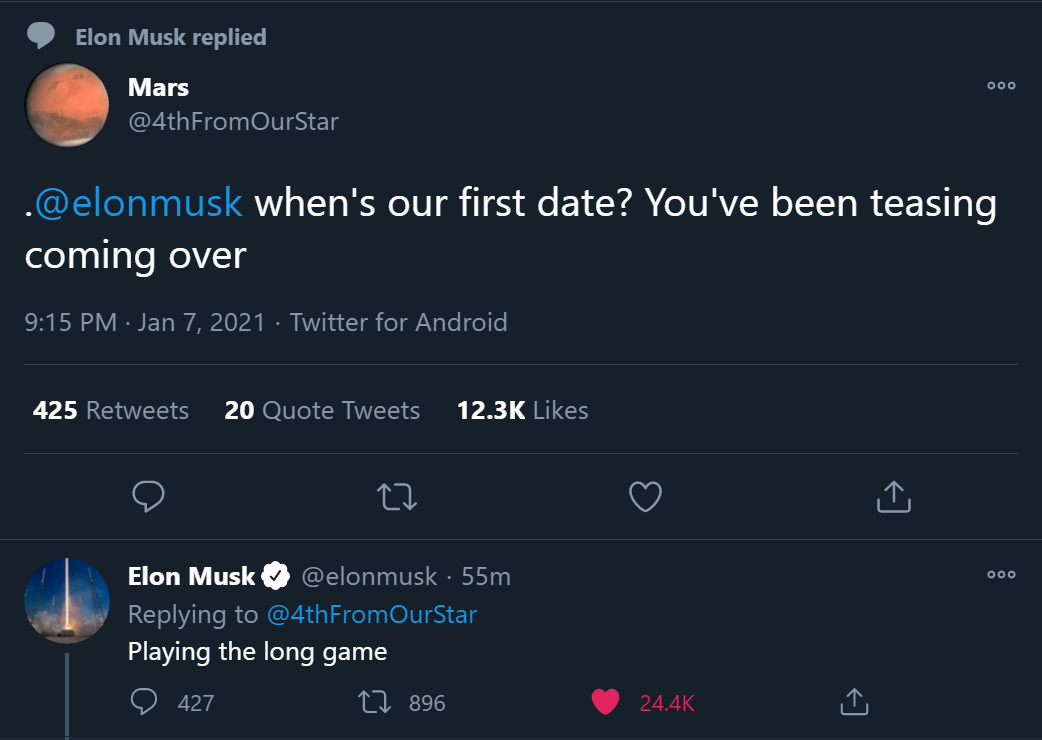Like the Mars tweet
Image resolution: width=1042 pixels, height=740 pixels.
645,496
